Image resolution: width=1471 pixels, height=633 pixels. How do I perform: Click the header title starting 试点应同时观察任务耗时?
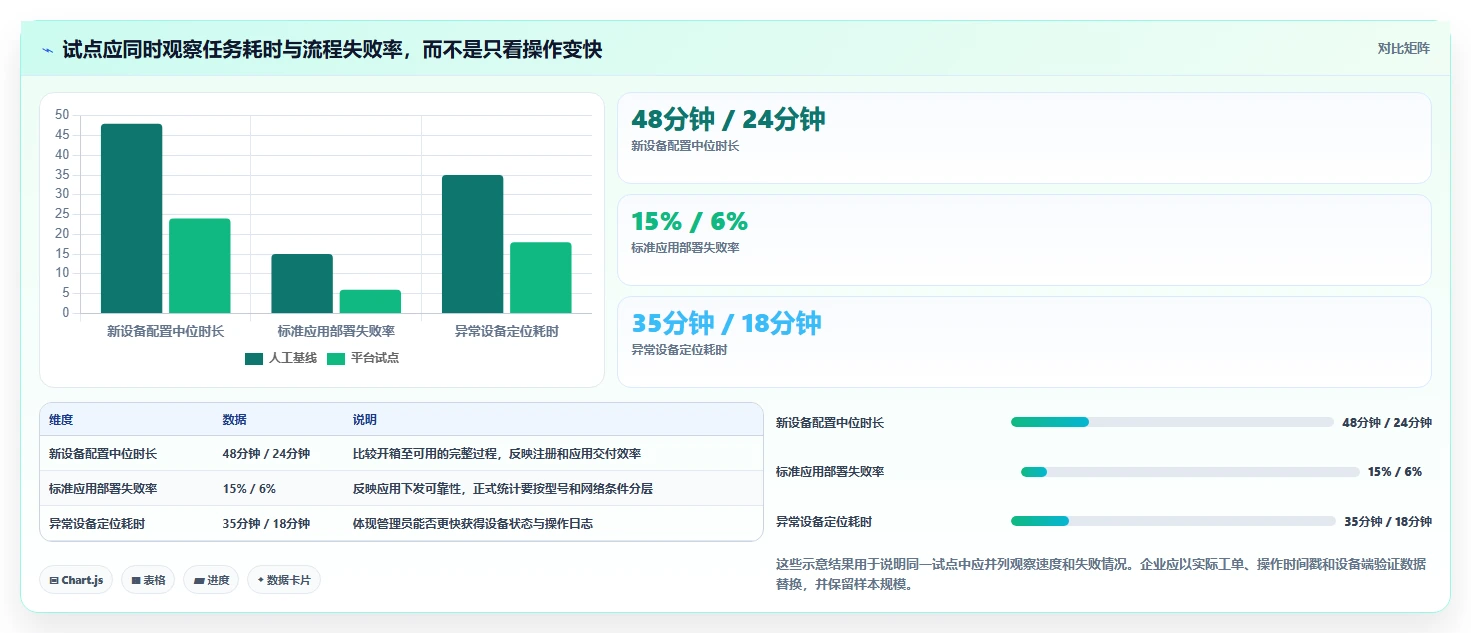coord(332,49)
